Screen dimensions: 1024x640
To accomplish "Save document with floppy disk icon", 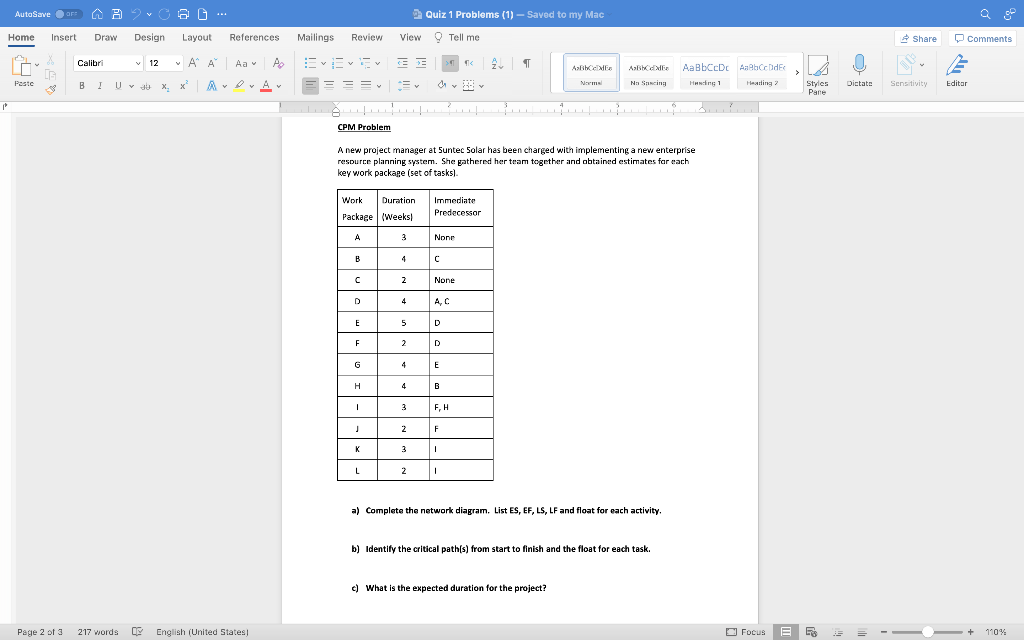I will (117, 14).
